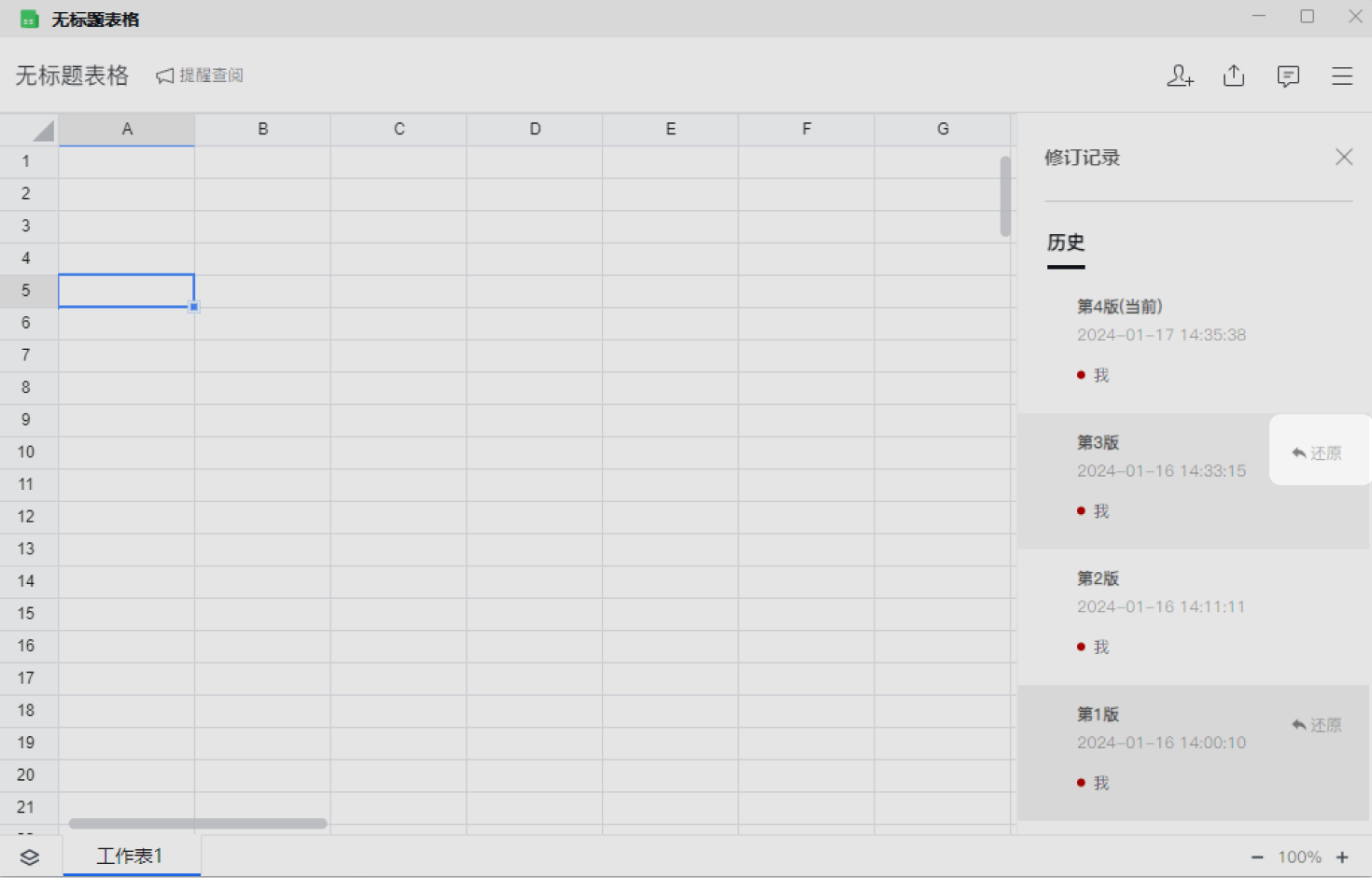
Task: Restore 第3版 with 还原 button
Action: coord(1317,453)
